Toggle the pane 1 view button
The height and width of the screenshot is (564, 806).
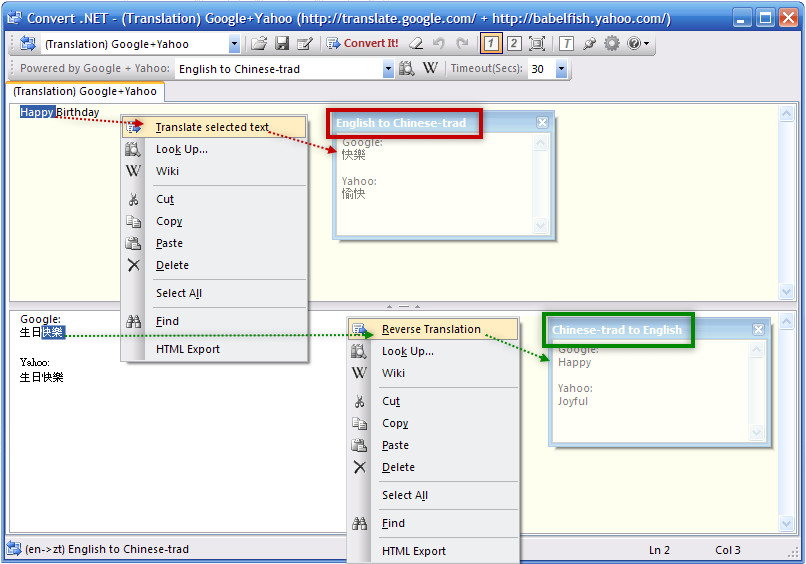[x=491, y=44]
